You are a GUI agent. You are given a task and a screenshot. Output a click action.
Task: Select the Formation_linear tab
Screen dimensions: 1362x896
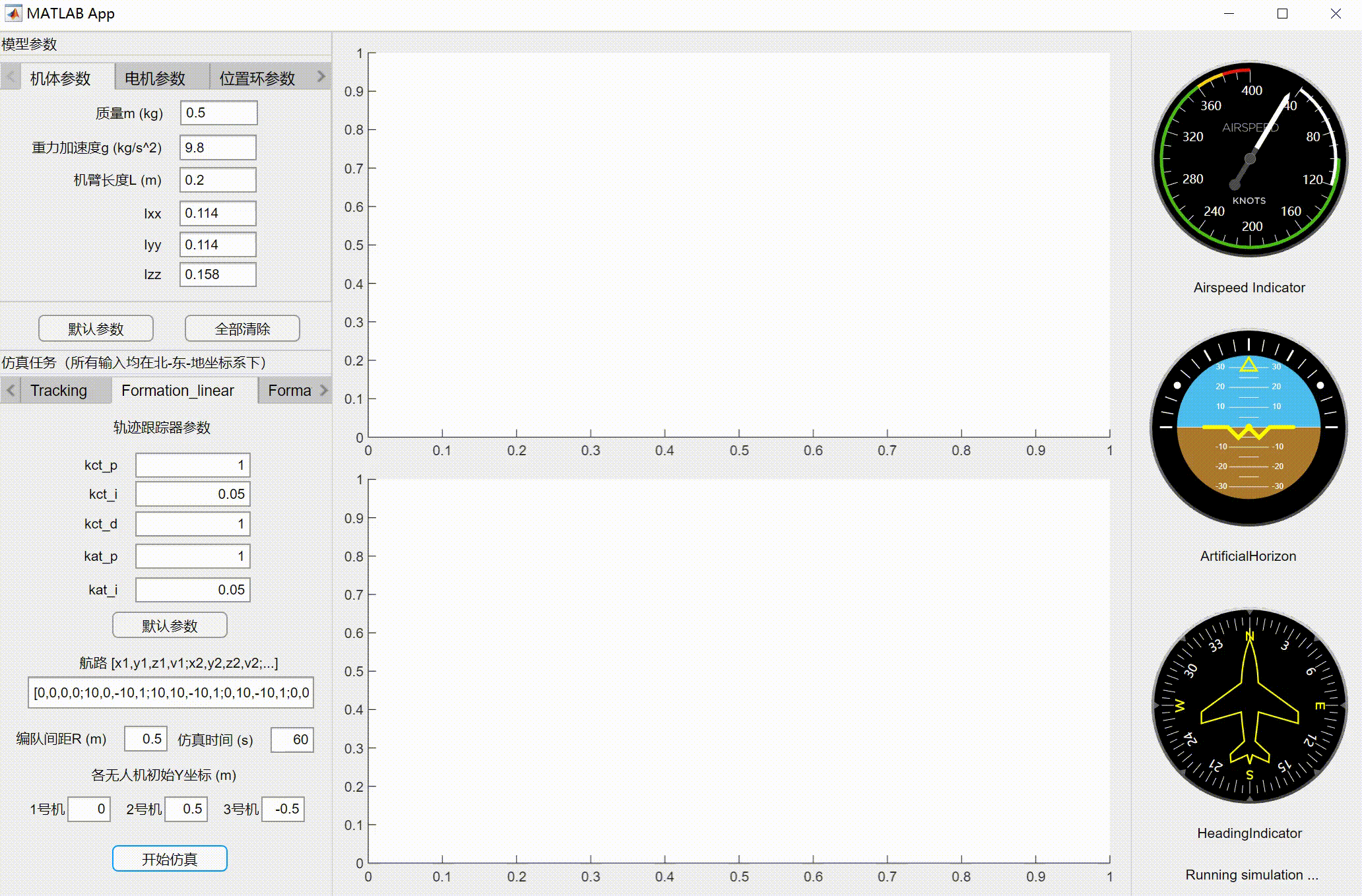click(x=178, y=391)
